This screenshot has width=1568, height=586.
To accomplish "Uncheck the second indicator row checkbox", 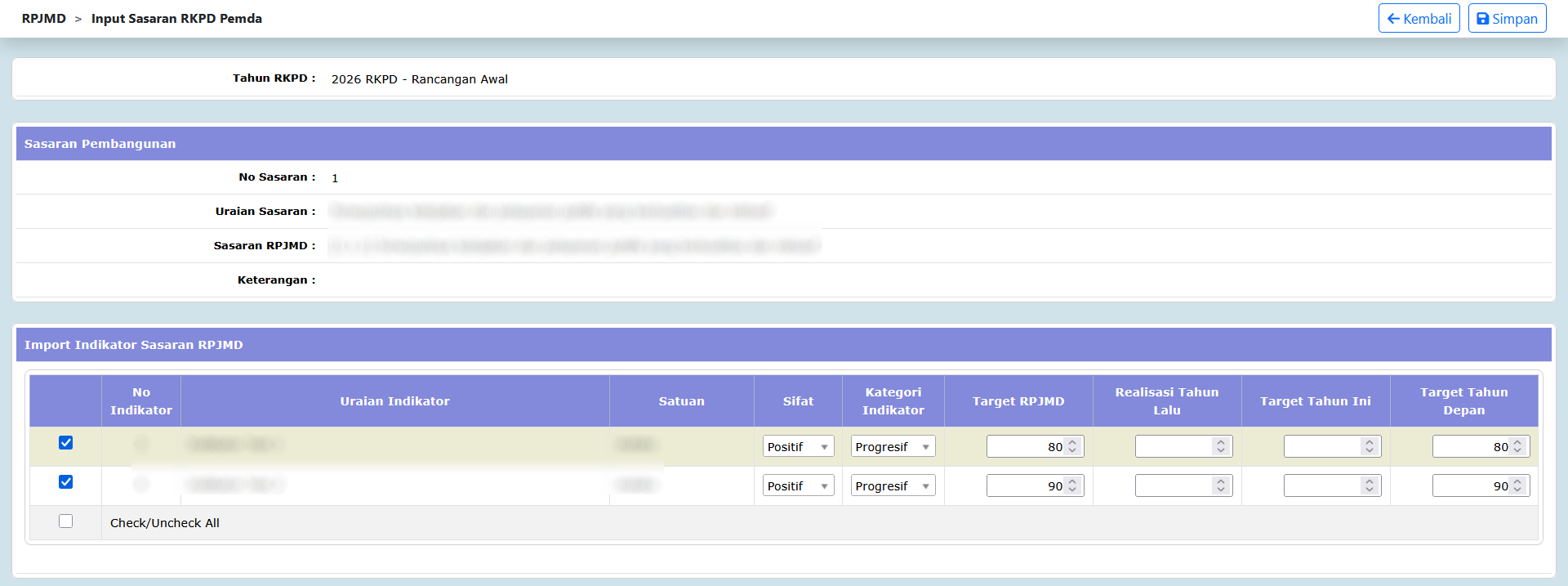I will click(66, 482).
